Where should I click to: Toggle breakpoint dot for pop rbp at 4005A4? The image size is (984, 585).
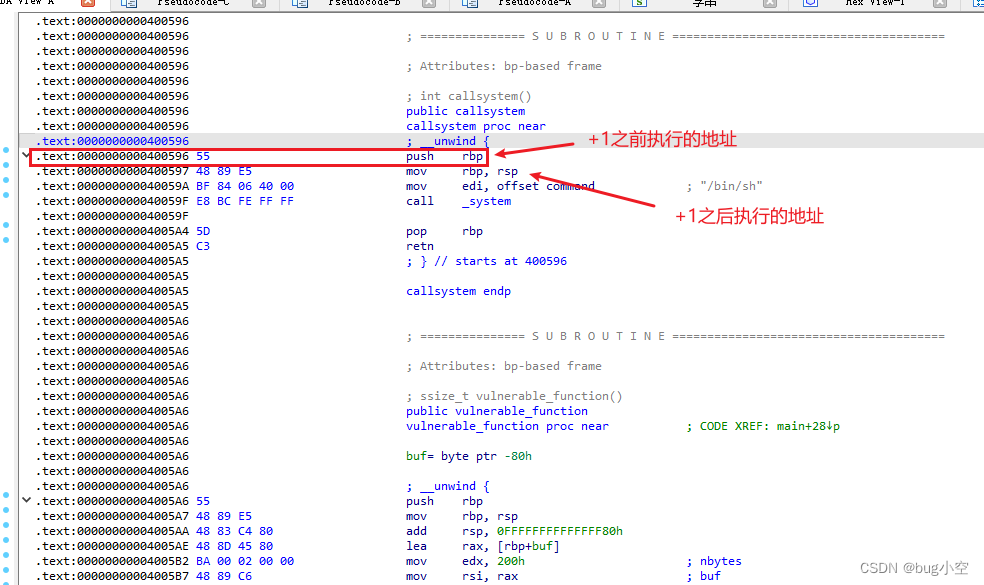coord(6,225)
